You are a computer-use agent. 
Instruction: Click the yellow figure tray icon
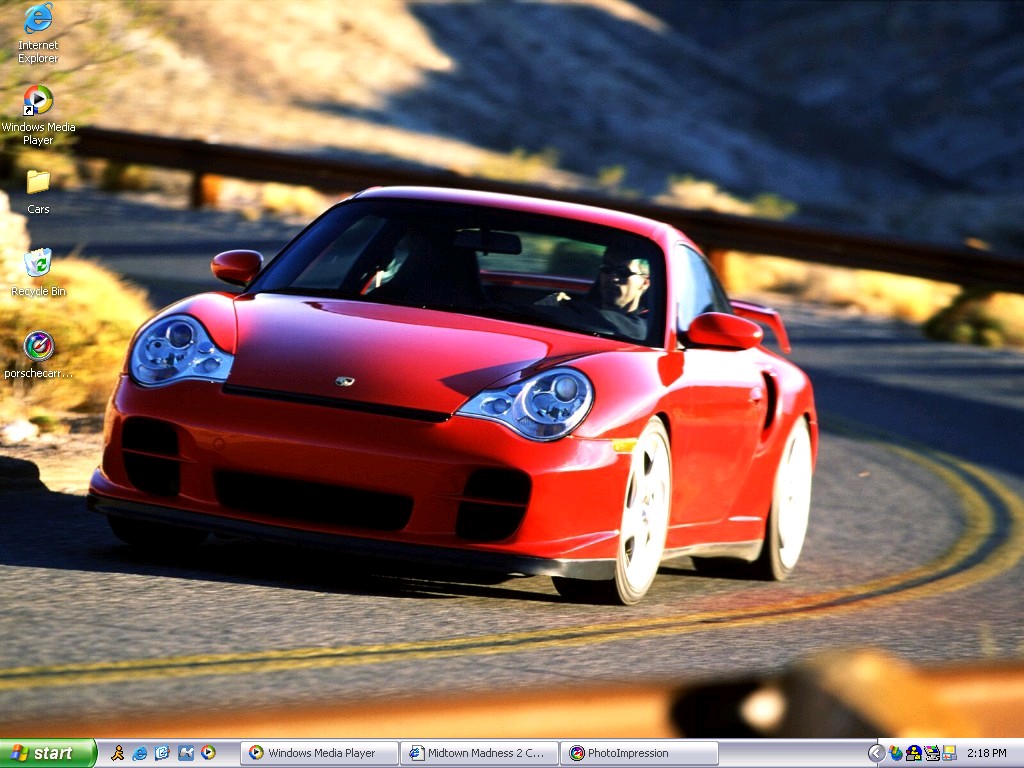[913, 753]
